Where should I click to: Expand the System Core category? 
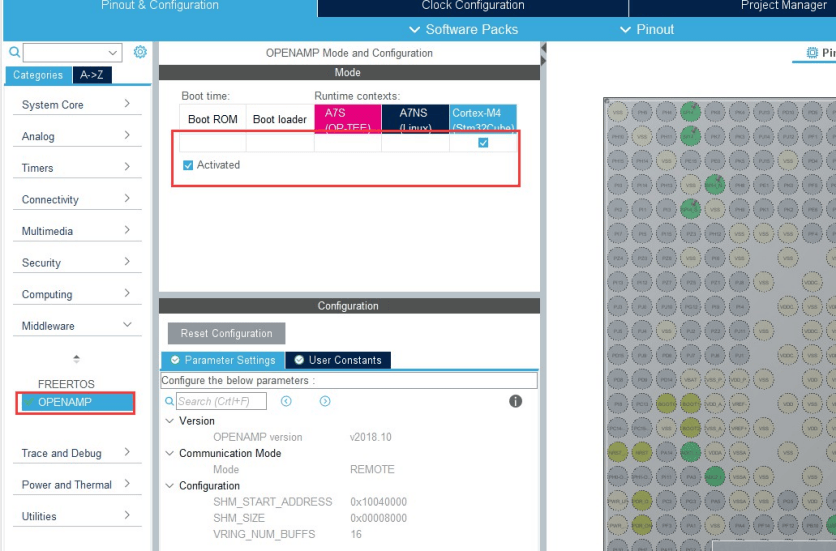coord(77,105)
